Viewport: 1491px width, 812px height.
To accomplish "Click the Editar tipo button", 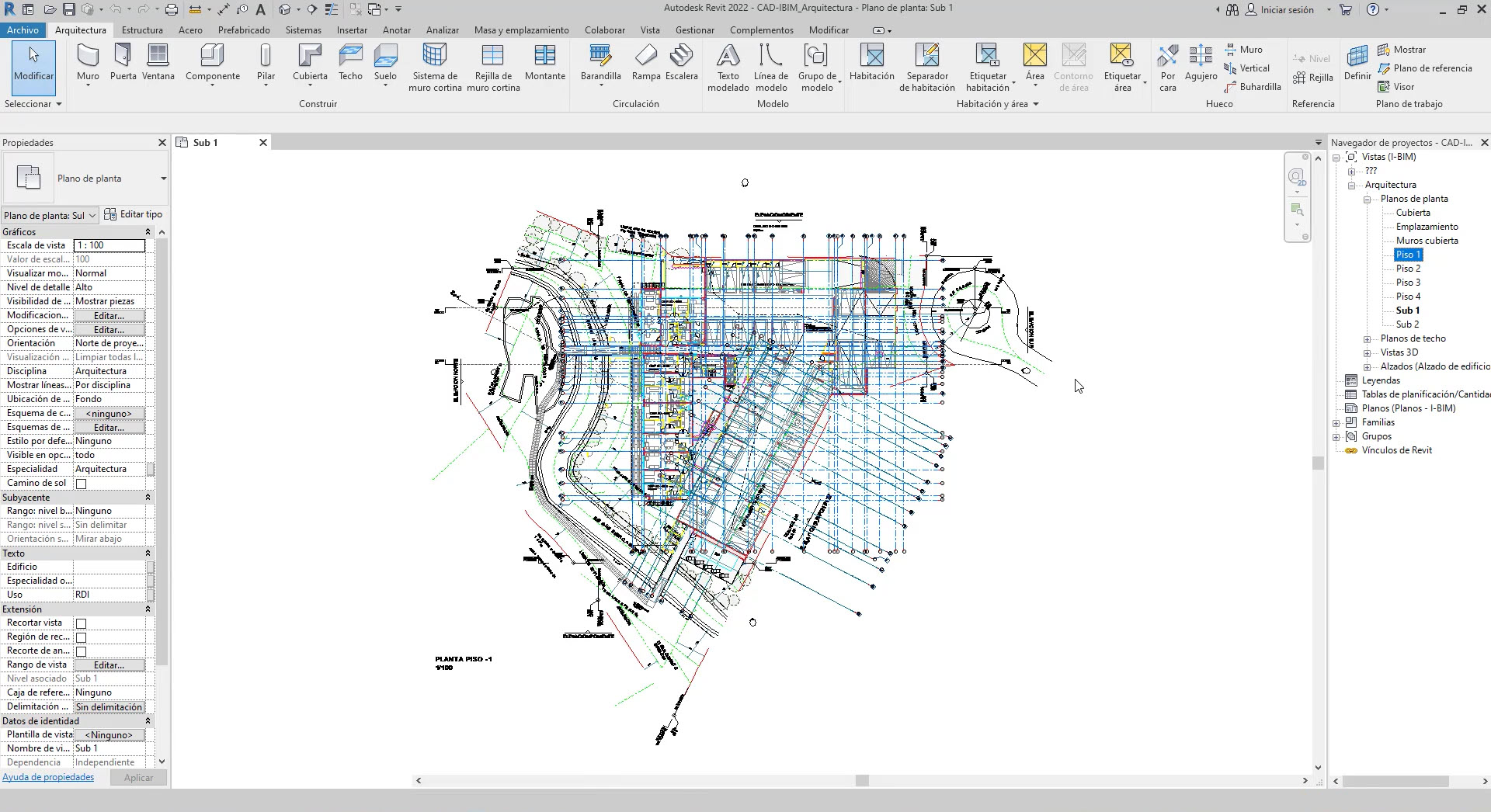I will [134, 214].
